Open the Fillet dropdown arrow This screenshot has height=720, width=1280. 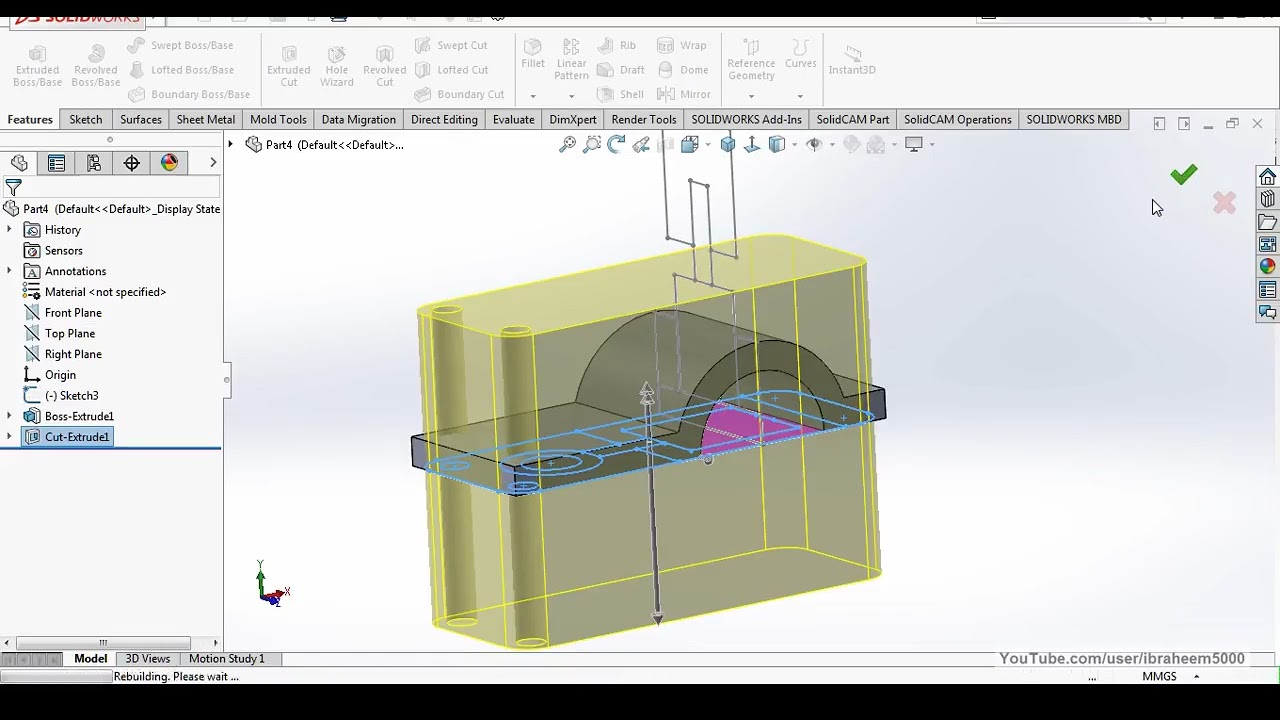533,96
